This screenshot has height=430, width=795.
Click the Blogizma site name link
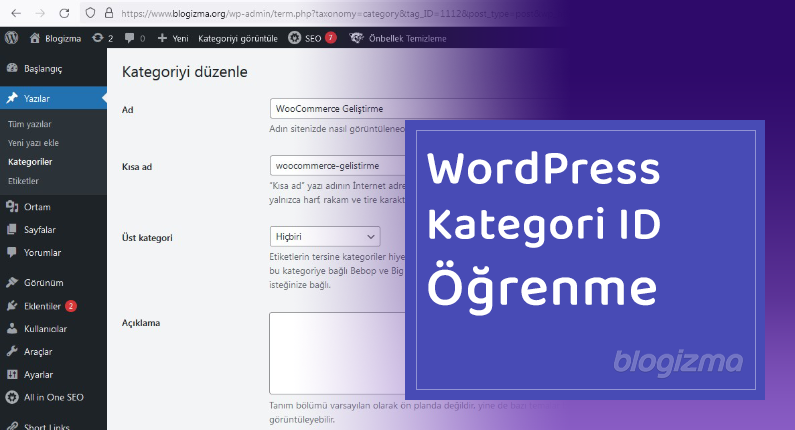pyautogui.click(x=63, y=39)
